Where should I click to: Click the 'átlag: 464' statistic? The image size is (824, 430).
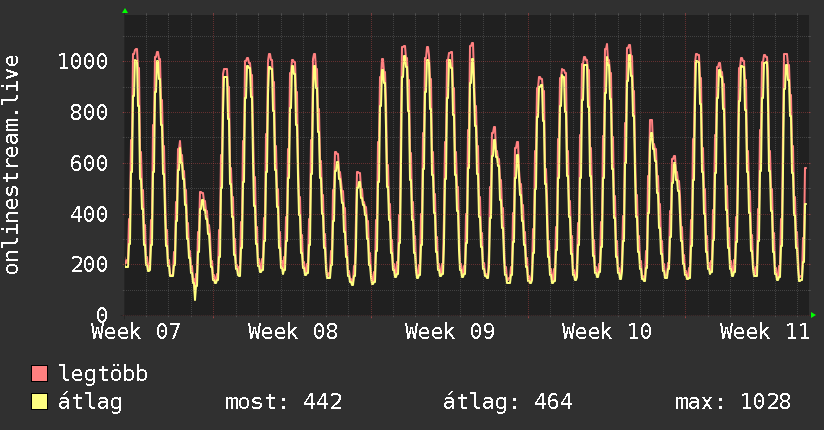[x=507, y=402]
